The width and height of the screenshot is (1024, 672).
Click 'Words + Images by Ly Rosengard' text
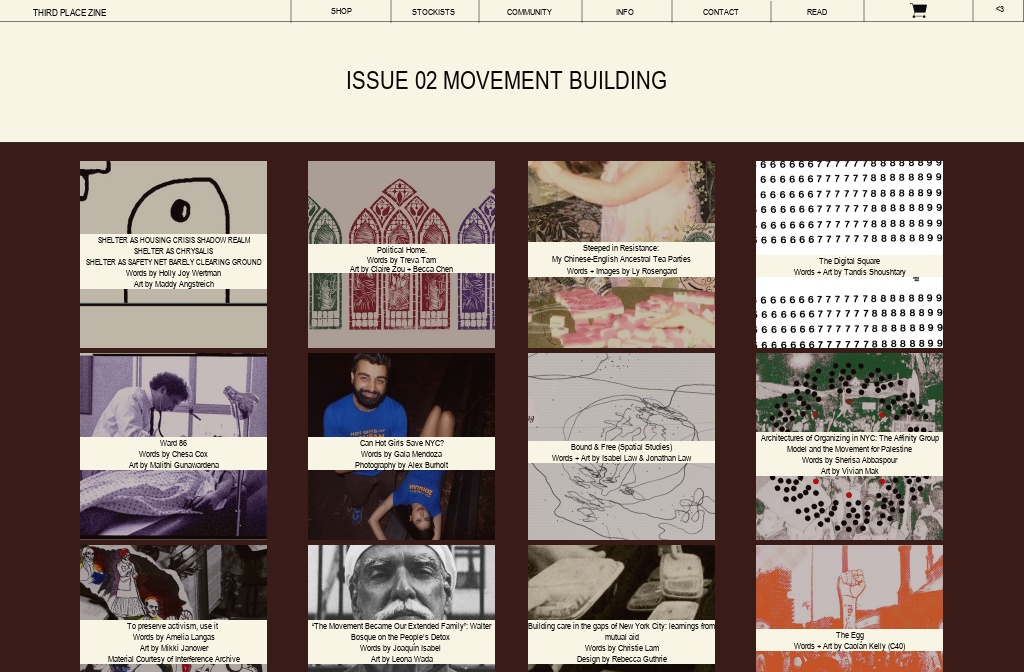pos(621,271)
